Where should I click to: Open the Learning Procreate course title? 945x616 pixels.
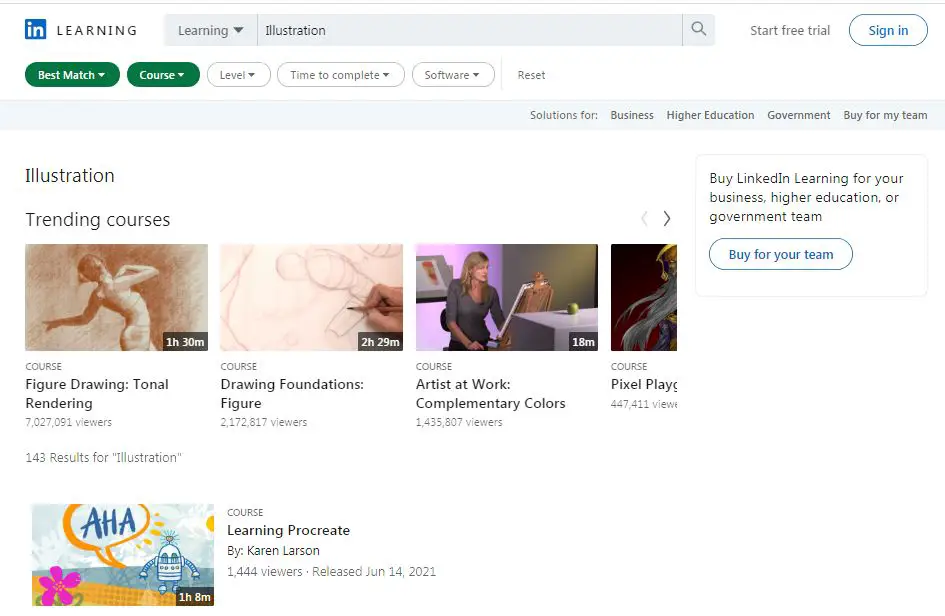(288, 531)
